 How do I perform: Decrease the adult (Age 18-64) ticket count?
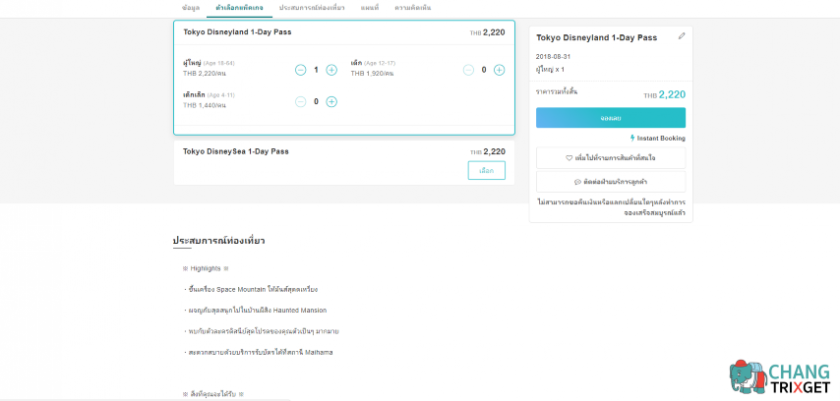coord(301,70)
